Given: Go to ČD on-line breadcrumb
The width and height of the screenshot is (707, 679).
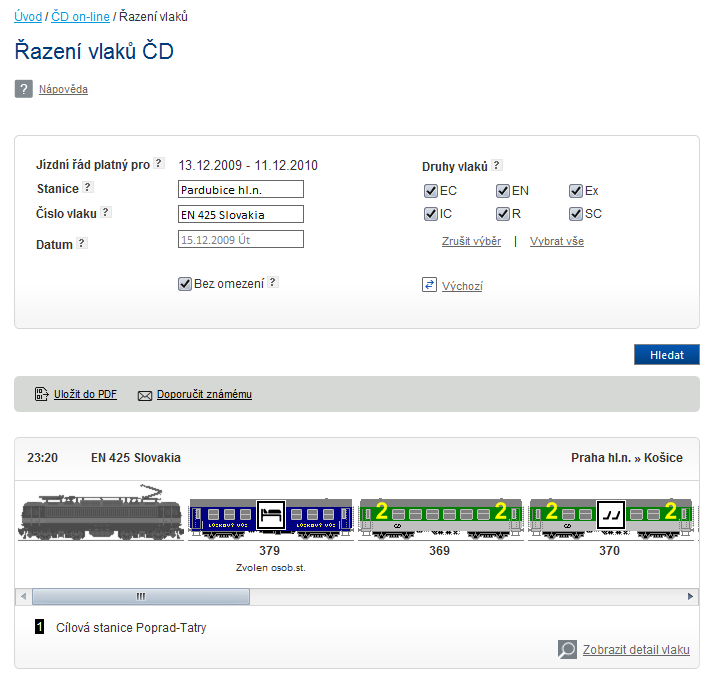Looking at the screenshot, I should (x=79, y=17).
